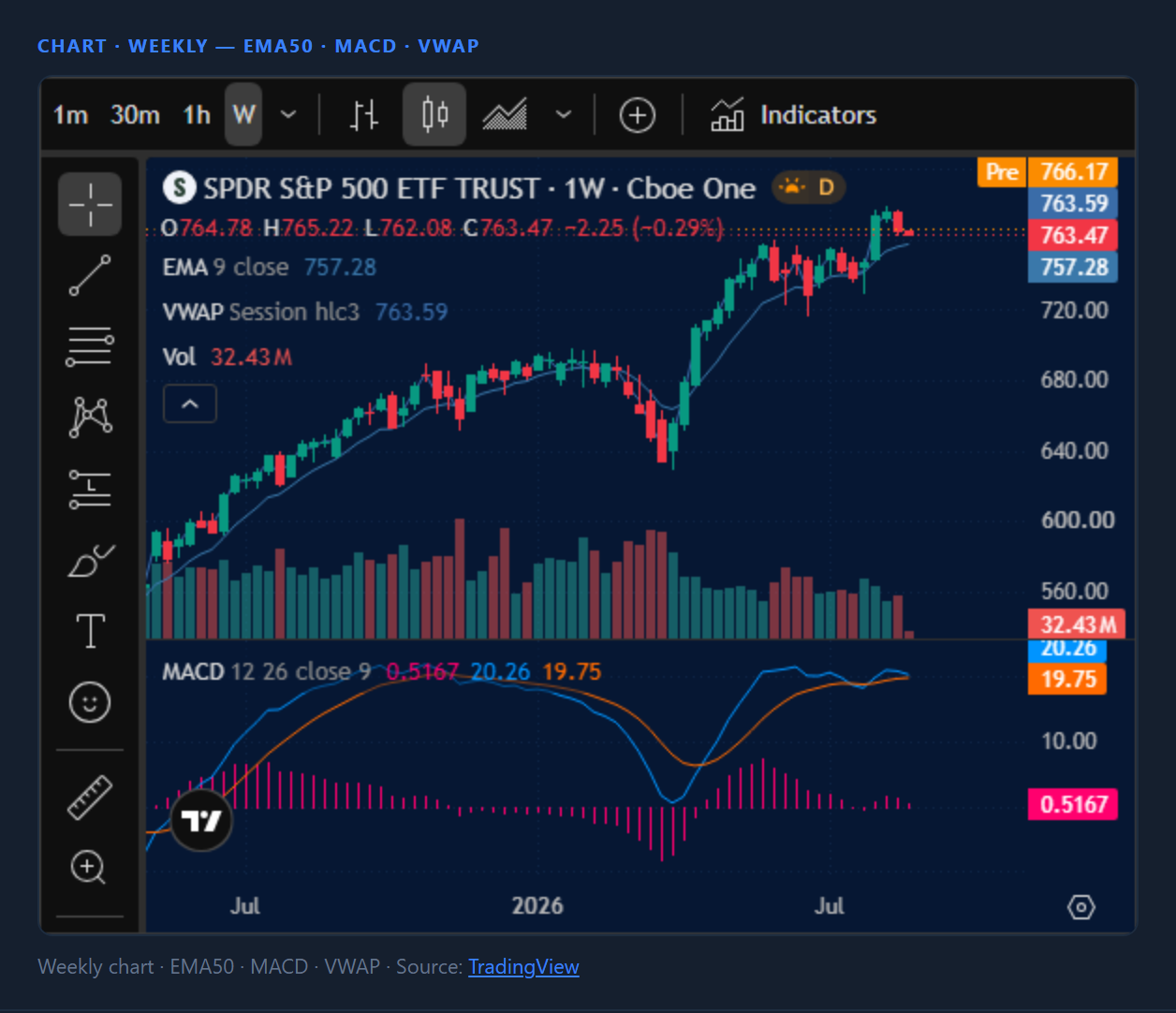Screen dimensions: 1176x1013
Task: Select the VWAP Session hlc3 legend
Action: 260,312
